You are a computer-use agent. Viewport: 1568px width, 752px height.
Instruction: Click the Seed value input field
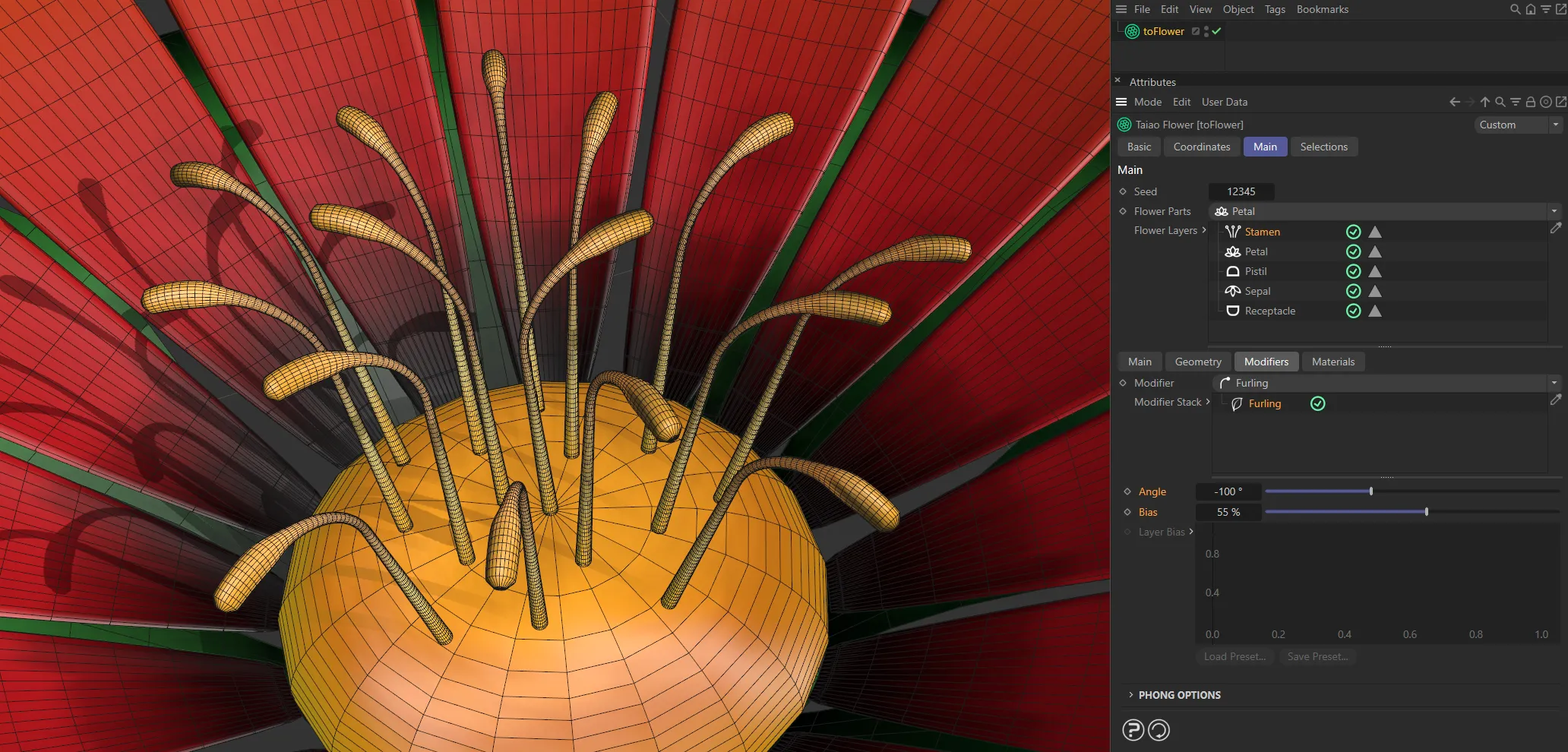pyautogui.click(x=1241, y=191)
